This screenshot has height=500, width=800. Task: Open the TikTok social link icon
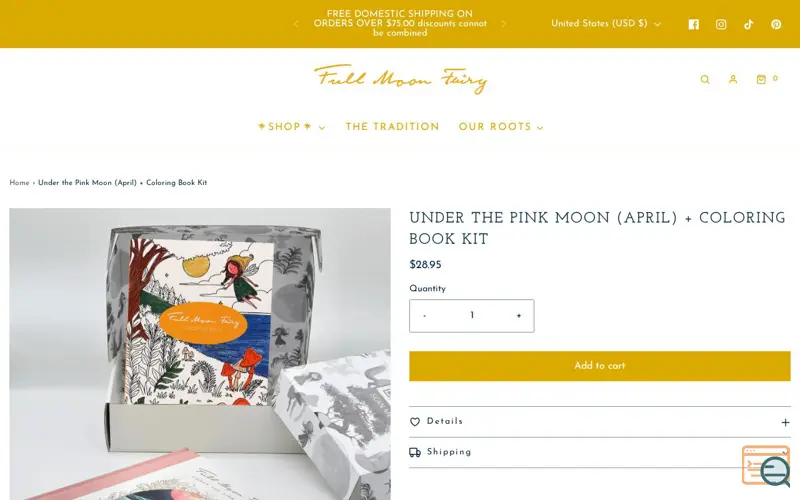coord(748,24)
